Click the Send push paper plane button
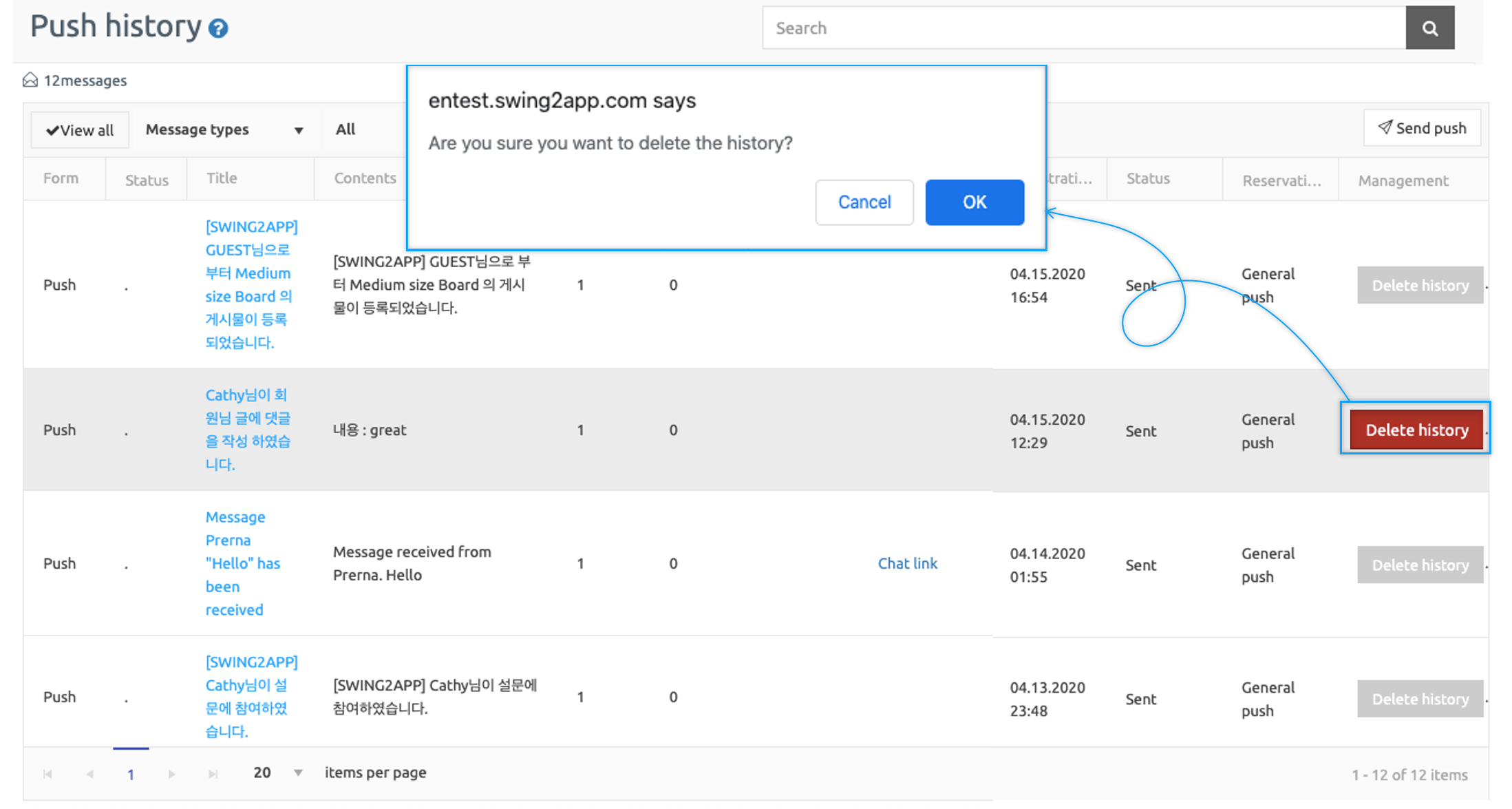This screenshot has width=1512, height=809. click(1422, 128)
